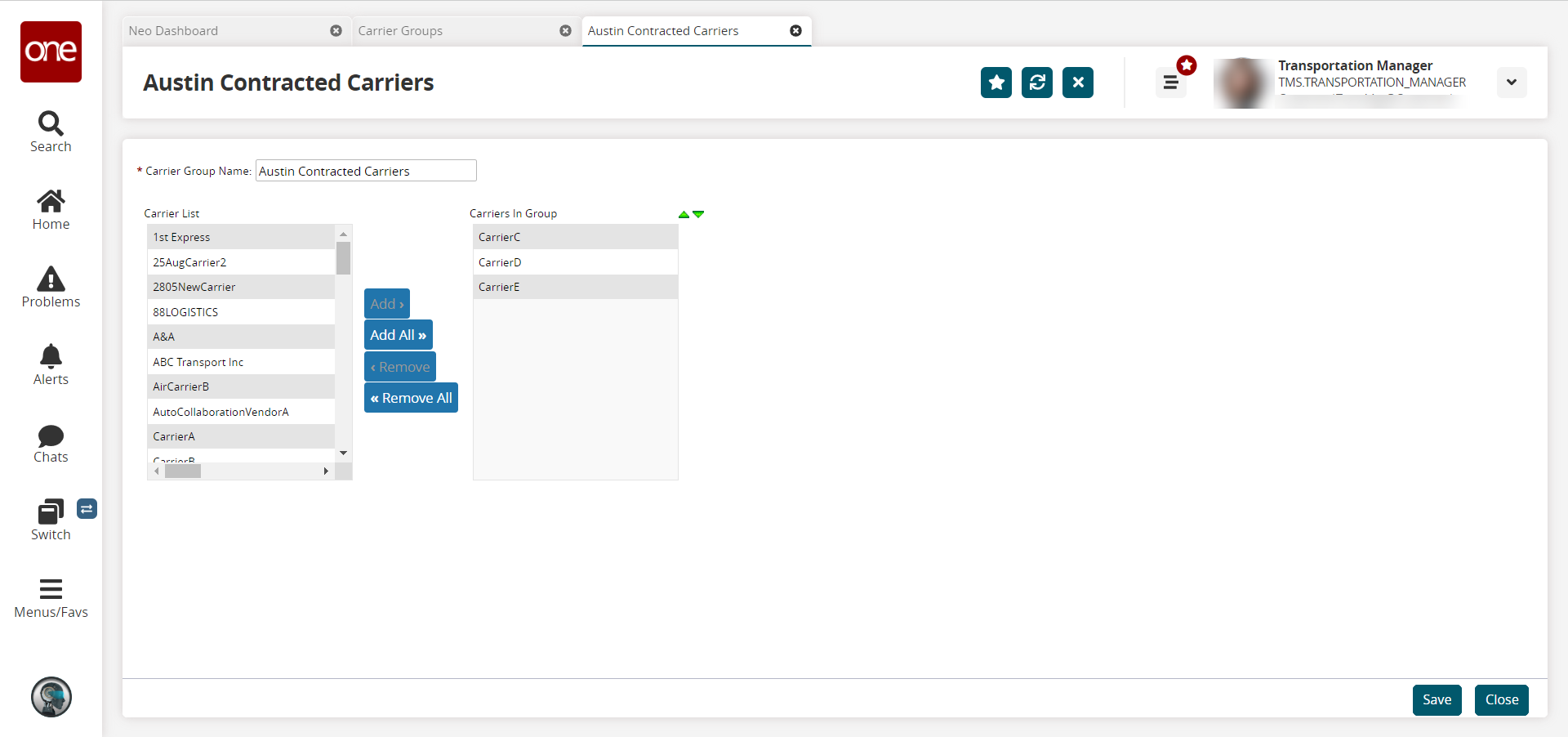
Task: Click Carrier List horizontal scroll left arrow
Action: 157,471
